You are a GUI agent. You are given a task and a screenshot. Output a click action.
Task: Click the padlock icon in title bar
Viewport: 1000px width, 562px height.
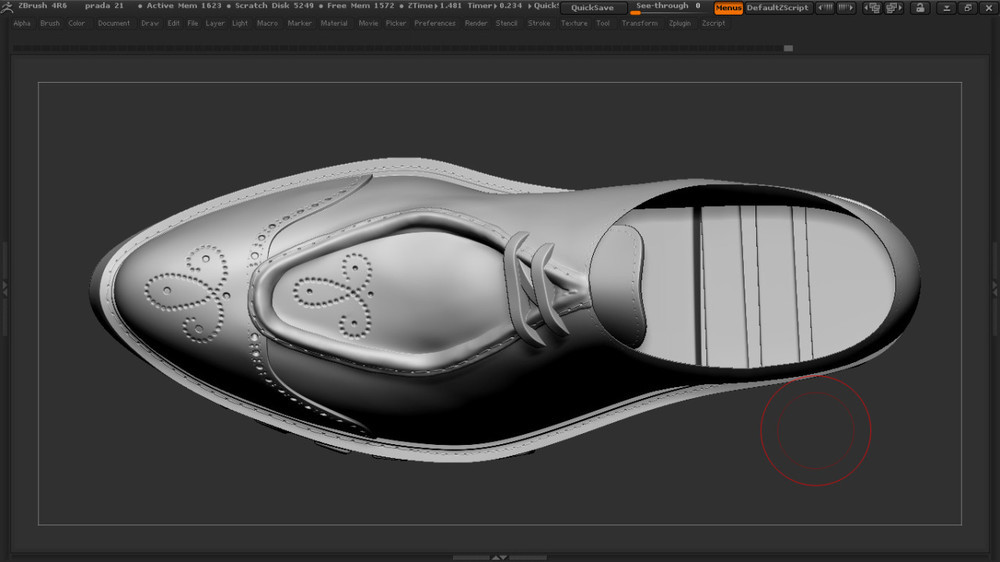tap(919, 8)
